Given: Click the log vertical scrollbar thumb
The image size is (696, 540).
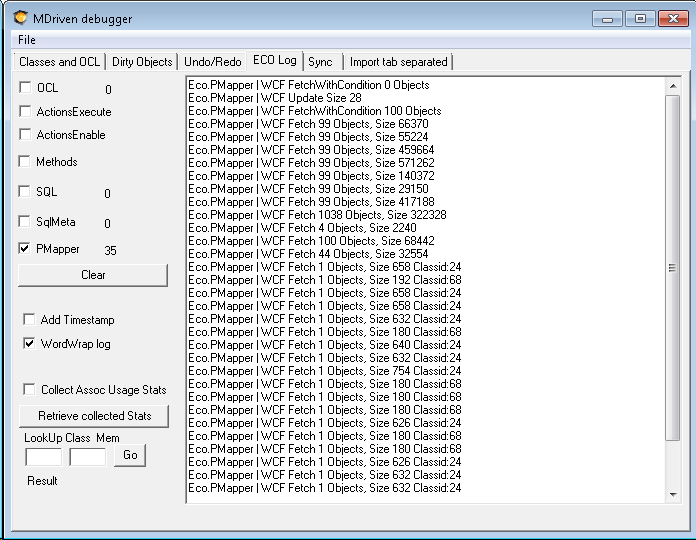Looking at the screenshot, I should tap(673, 268).
